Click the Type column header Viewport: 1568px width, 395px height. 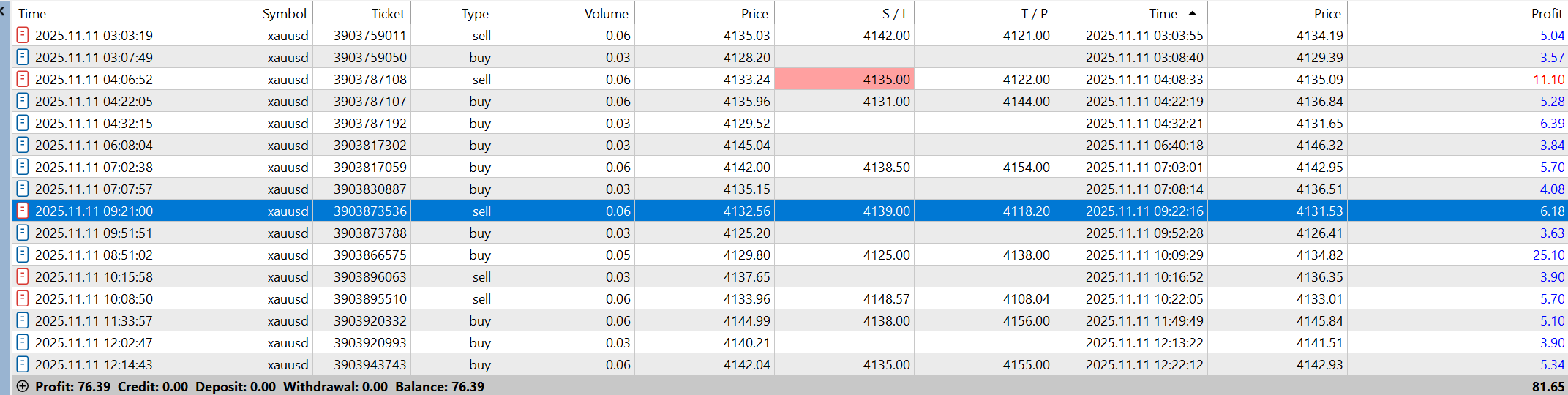tap(475, 13)
